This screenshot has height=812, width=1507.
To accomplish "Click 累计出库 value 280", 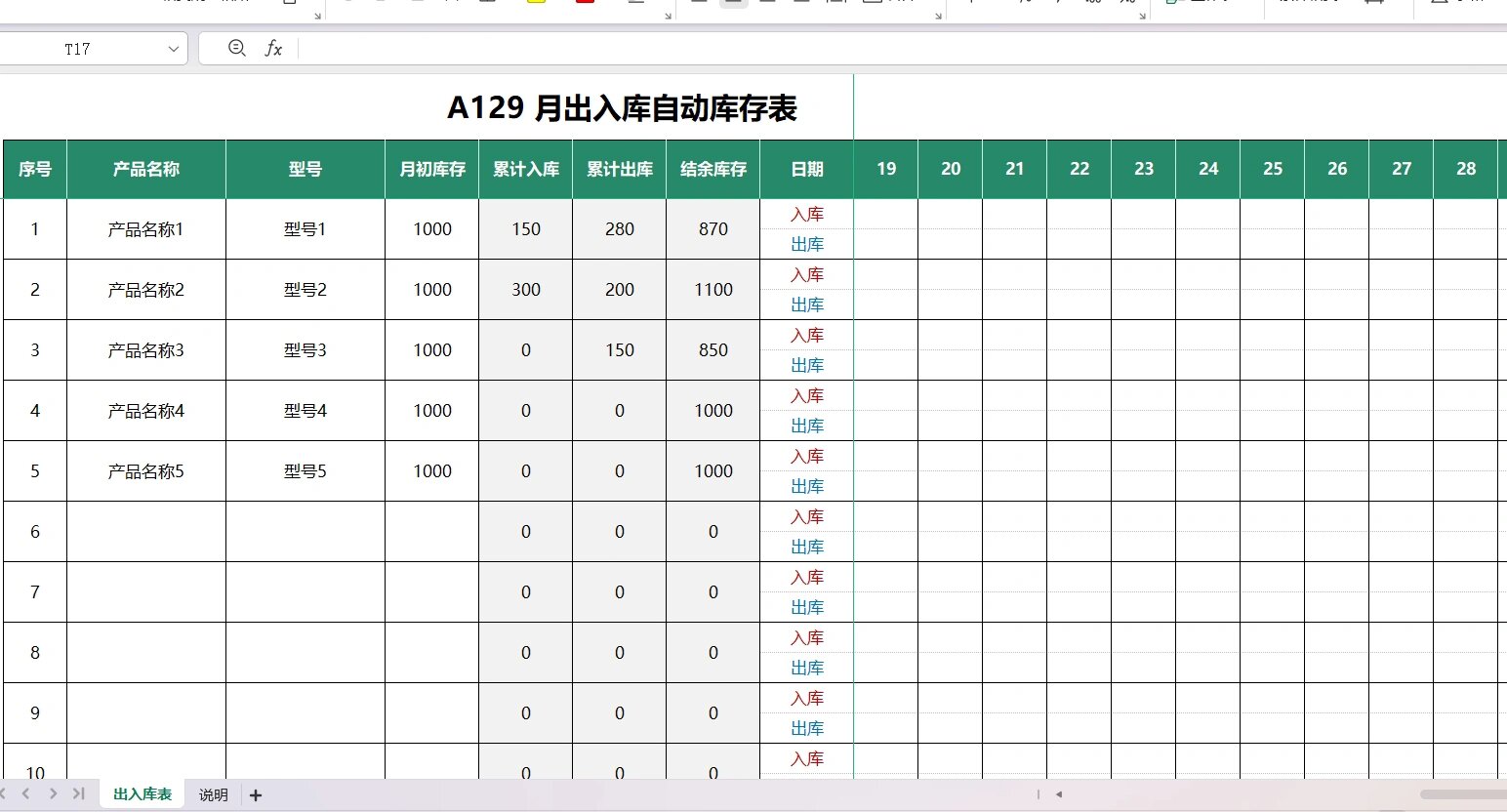I will [x=620, y=229].
